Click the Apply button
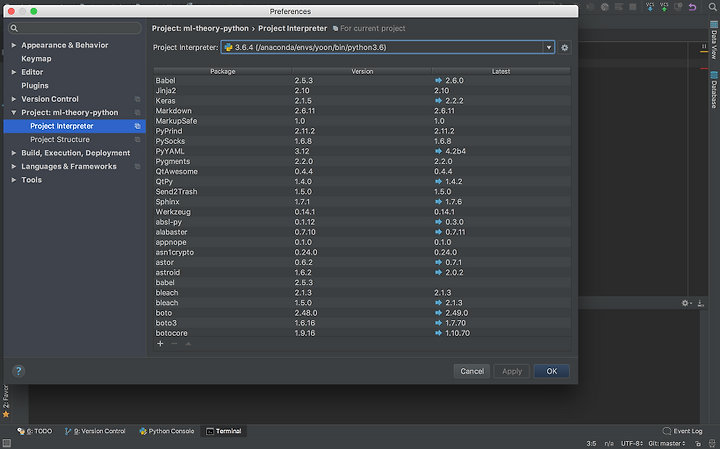 tap(512, 371)
